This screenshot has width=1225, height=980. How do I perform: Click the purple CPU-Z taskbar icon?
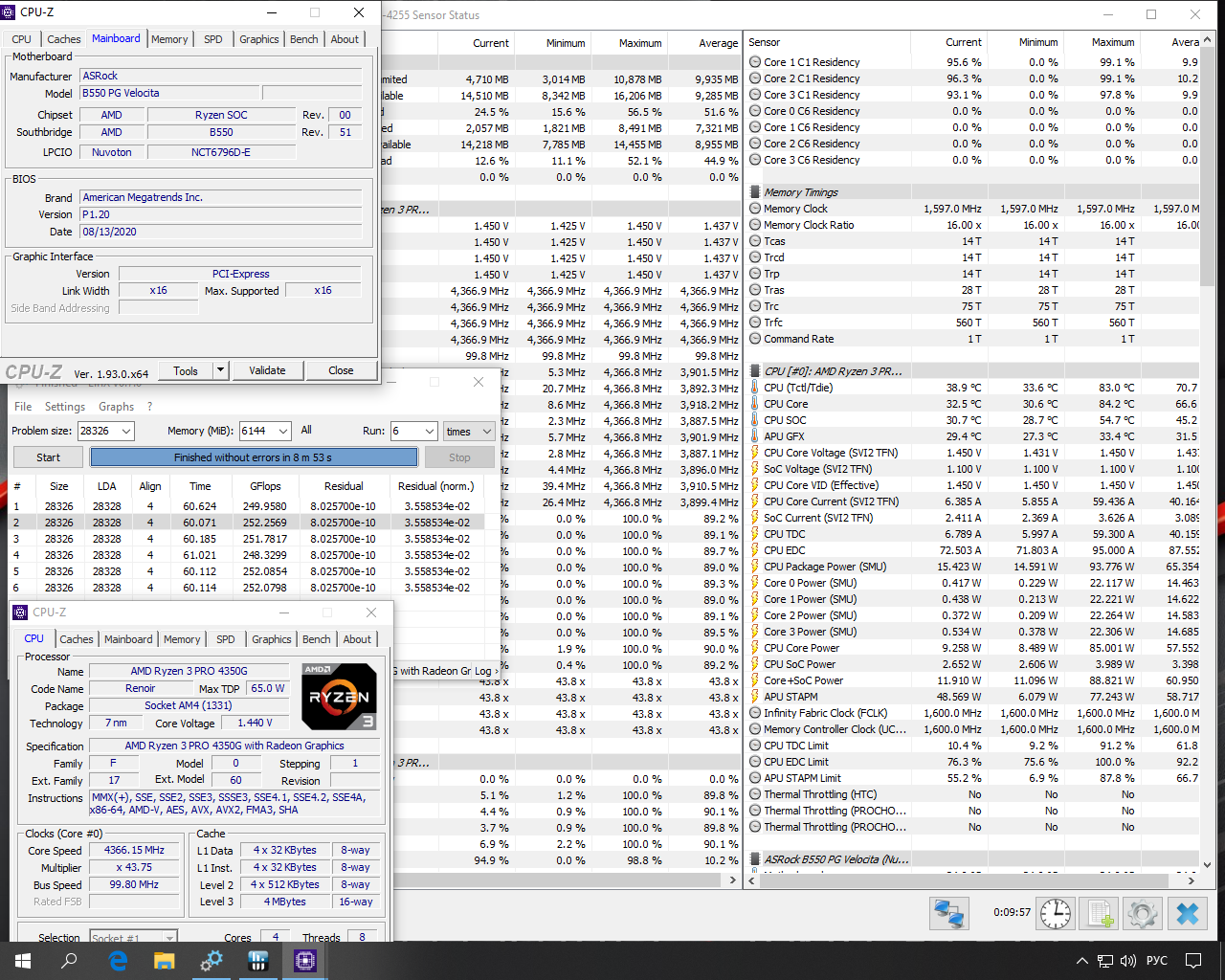coord(305,961)
